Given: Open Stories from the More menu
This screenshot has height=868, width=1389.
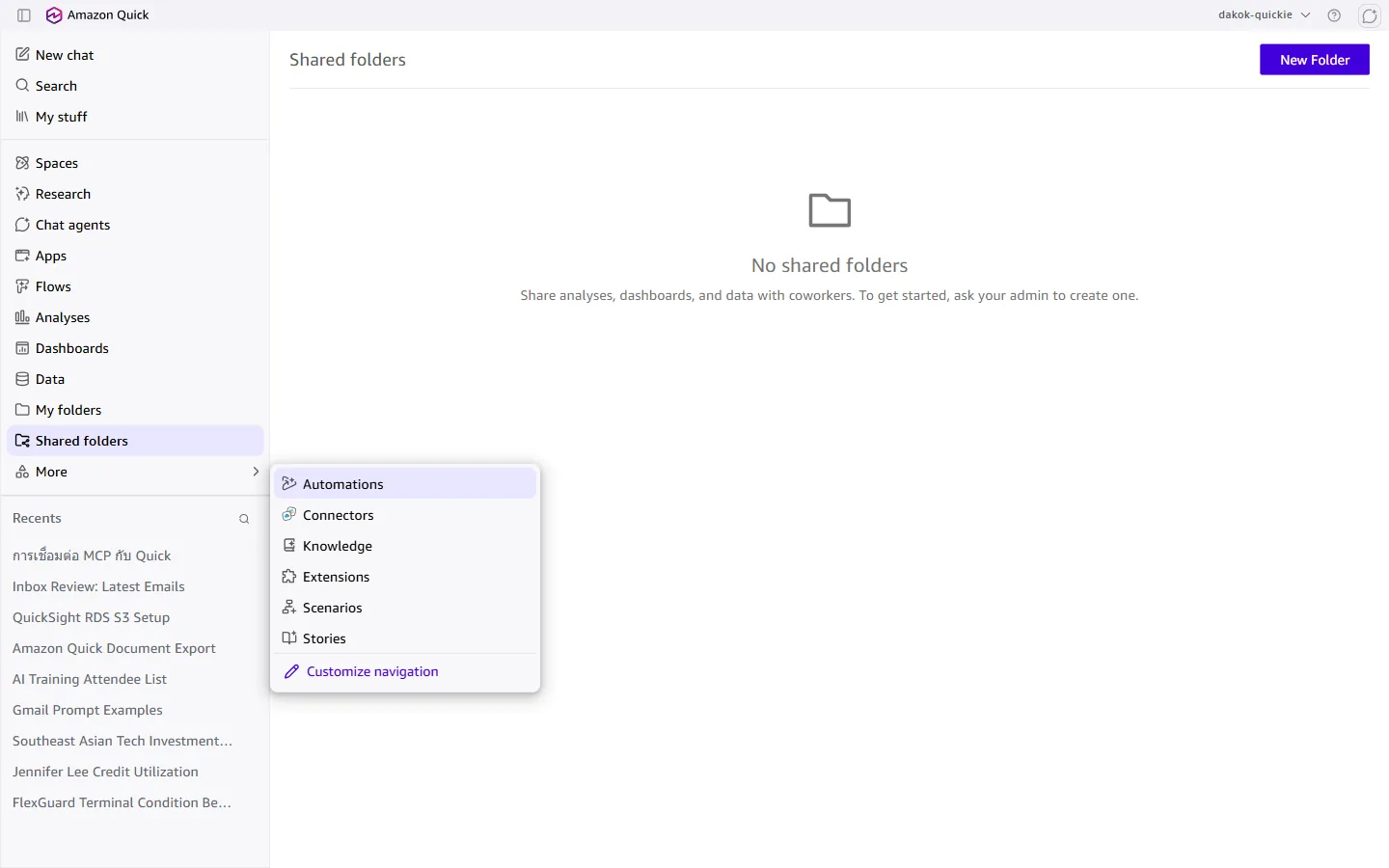Looking at the screenshot, I should pyautogui.click(x=405, y=638).
